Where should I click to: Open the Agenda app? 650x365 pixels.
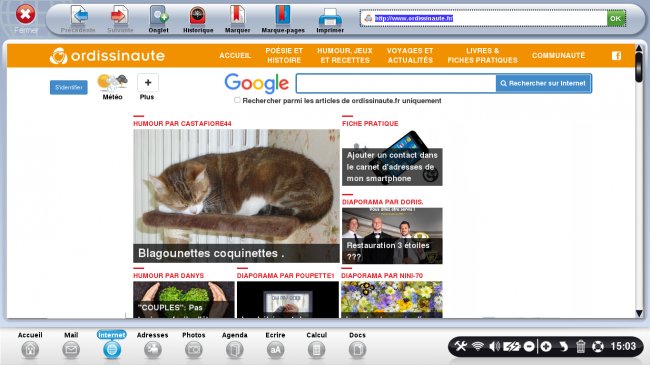pos(235,345)
